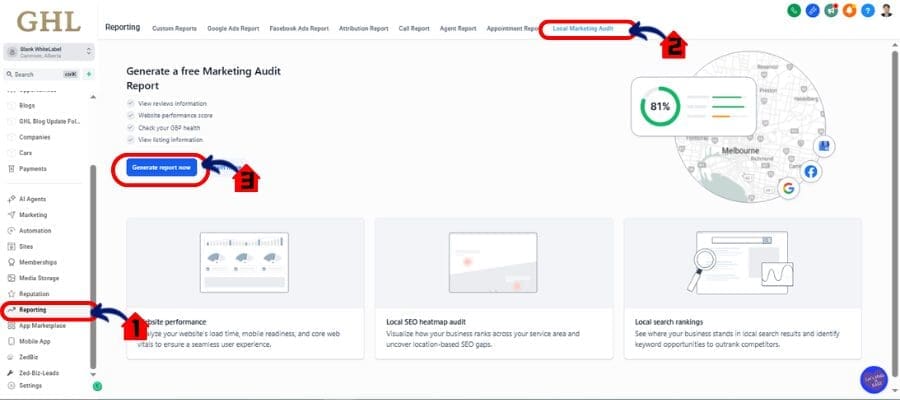The image size is (900, 400).
Task: Open the blue quick links icon
Action: [x=812, y=10]
